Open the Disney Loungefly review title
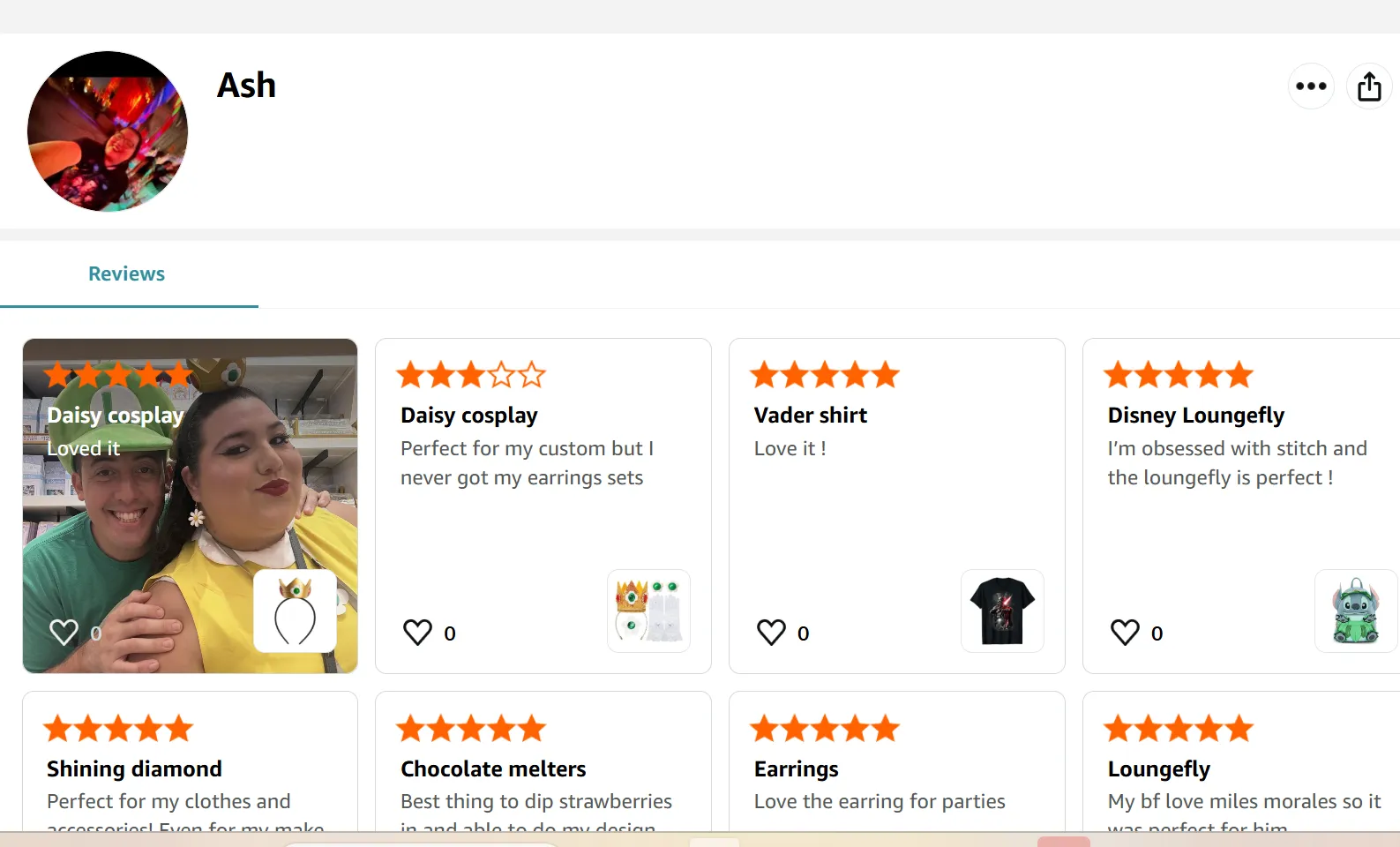This screenshot has width=1400, height=847. (1195, 416)
